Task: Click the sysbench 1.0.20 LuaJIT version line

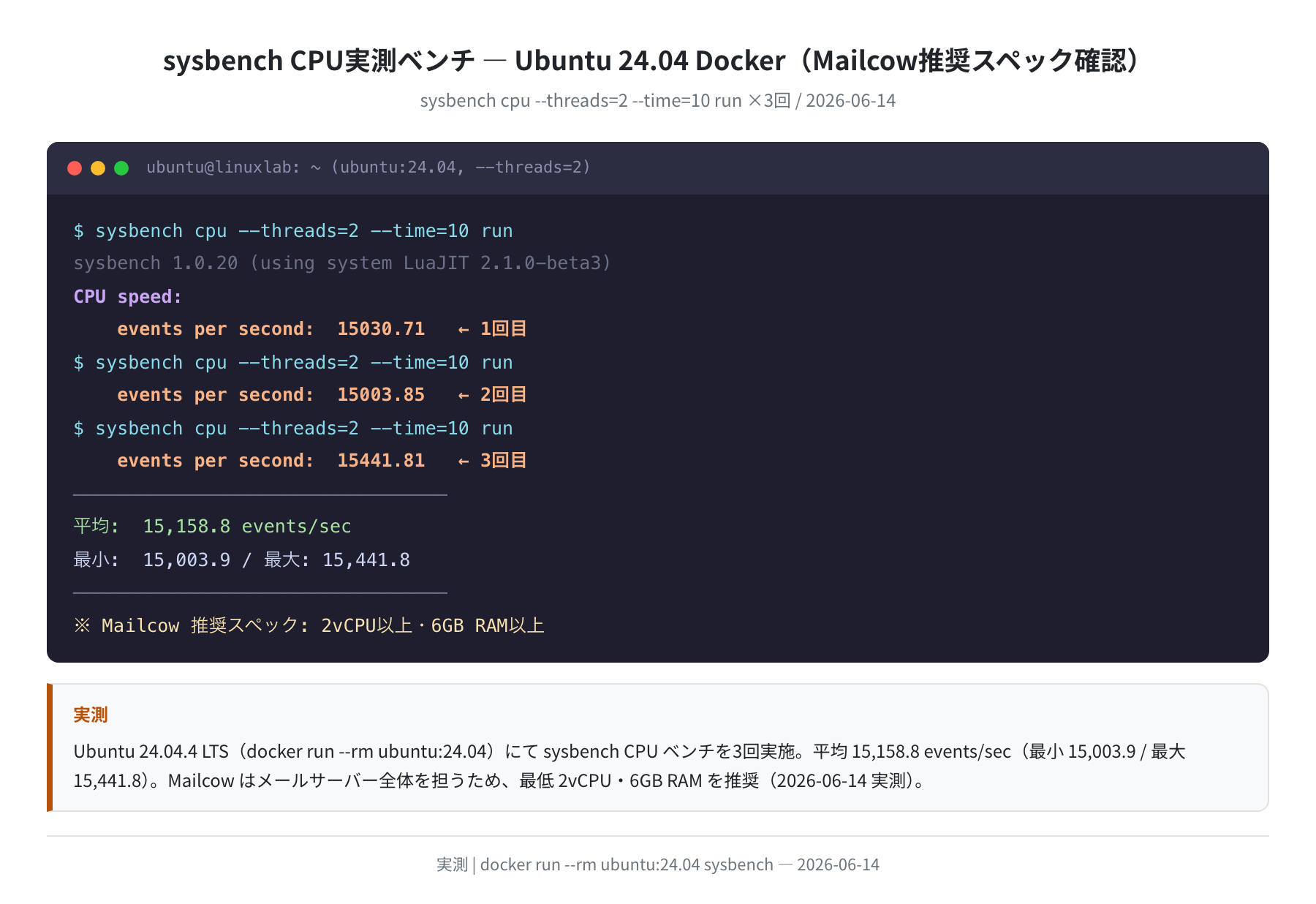Action: tap(342, 263)
